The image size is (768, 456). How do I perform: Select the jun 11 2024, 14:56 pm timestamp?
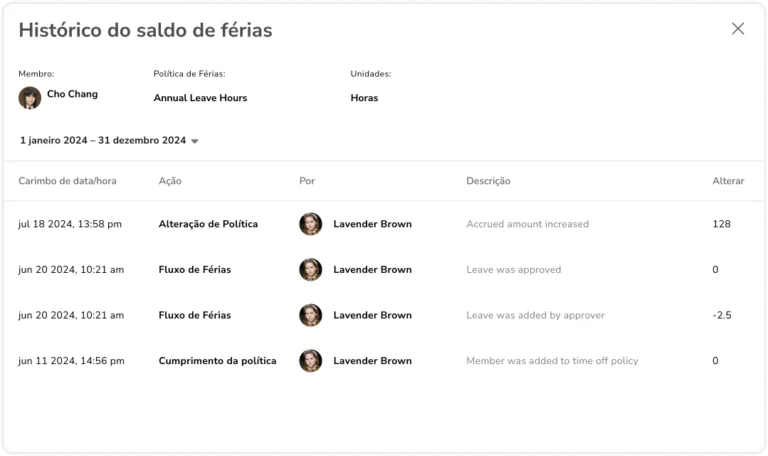coord(72,361)
